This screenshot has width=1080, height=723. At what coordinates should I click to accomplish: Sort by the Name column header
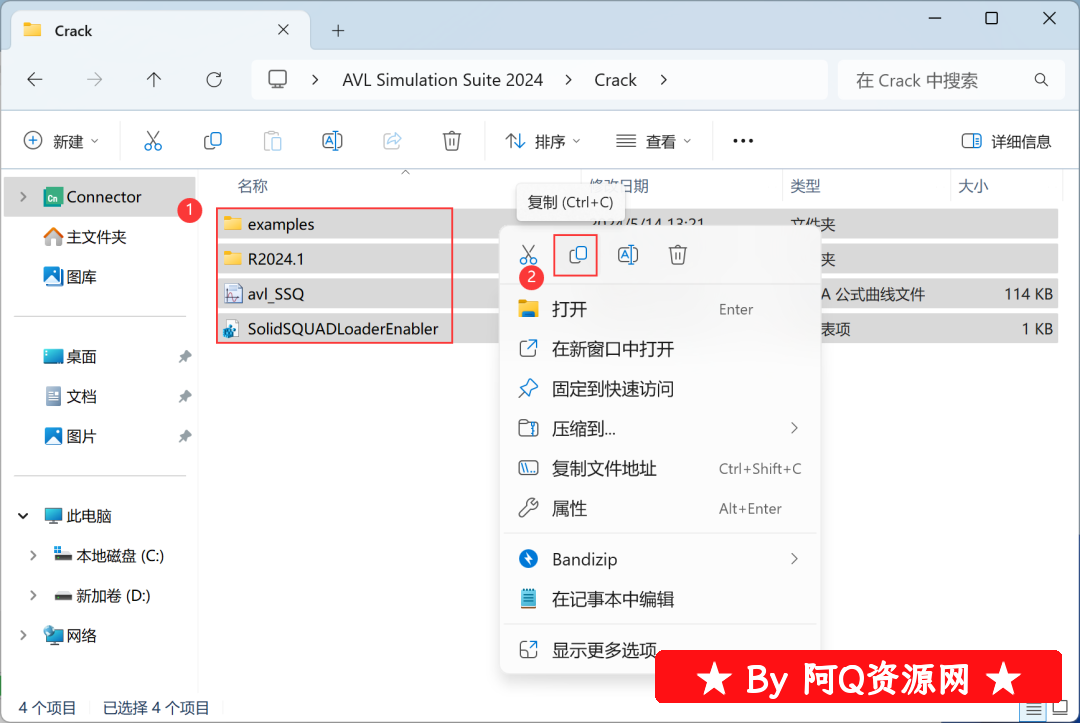pyautogui.click(x=252, y=186)
